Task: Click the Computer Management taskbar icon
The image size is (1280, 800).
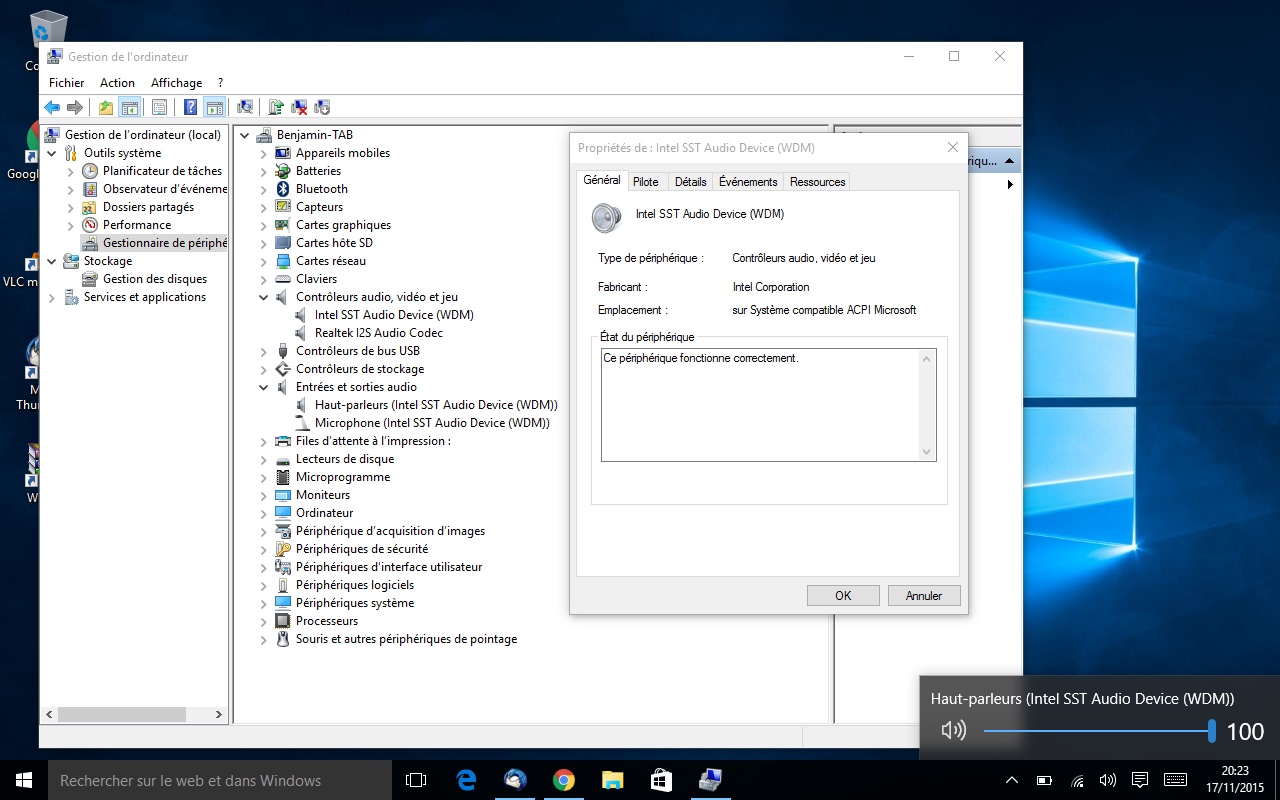Action: pyautogui.click(x=710, y=780)
